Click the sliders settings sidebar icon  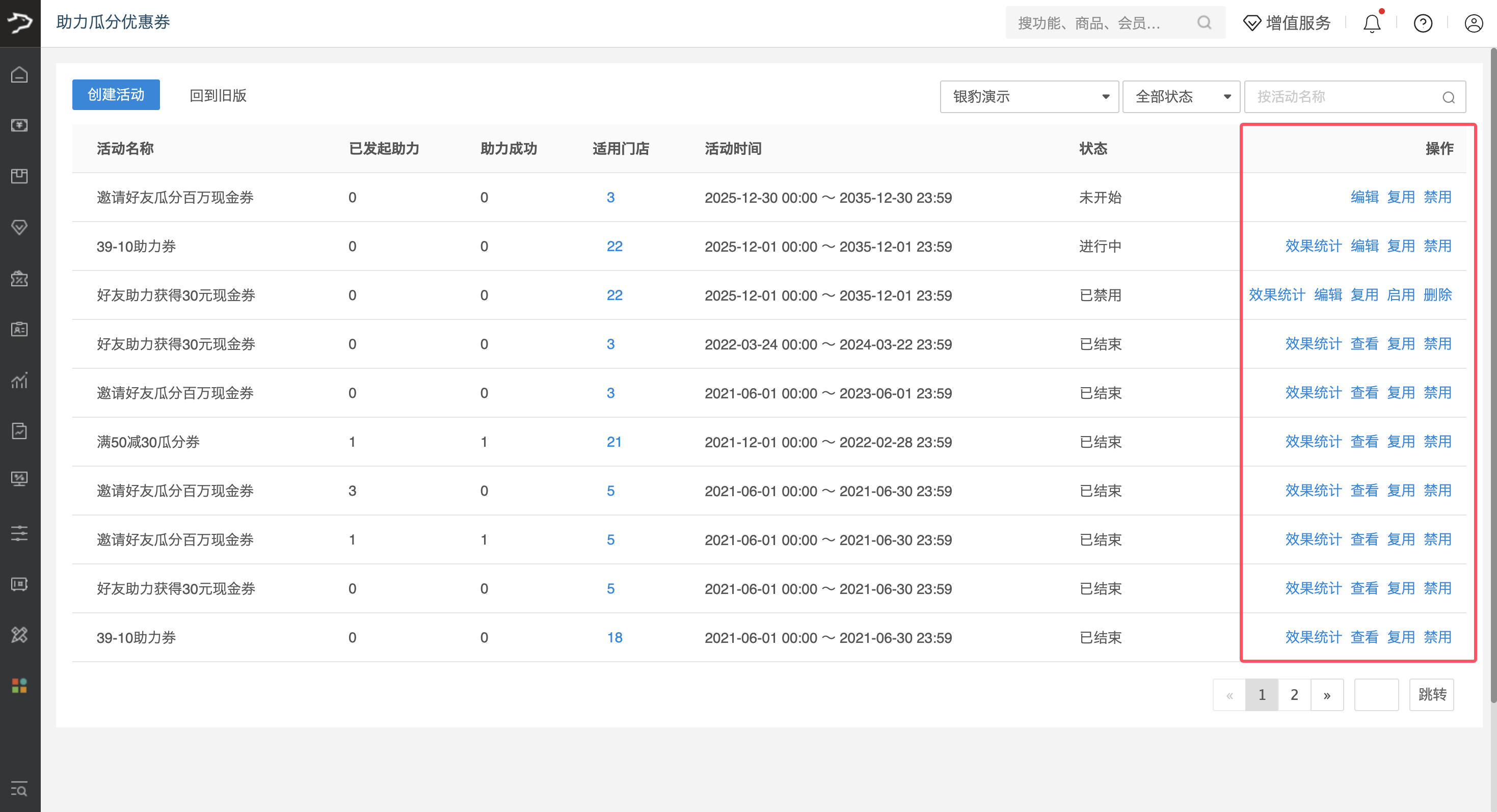point(20,533)
